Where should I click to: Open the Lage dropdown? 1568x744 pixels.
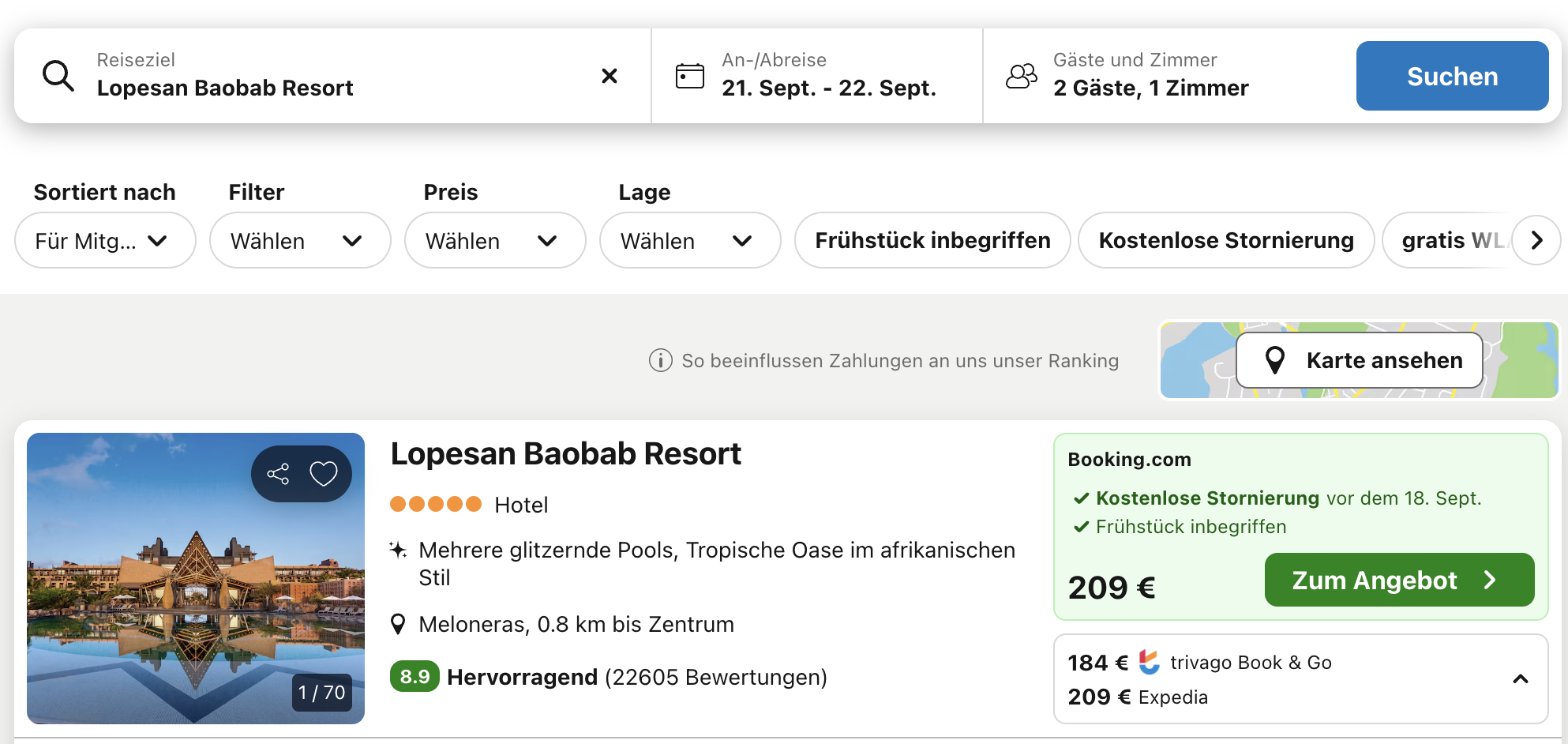[690, 240]
